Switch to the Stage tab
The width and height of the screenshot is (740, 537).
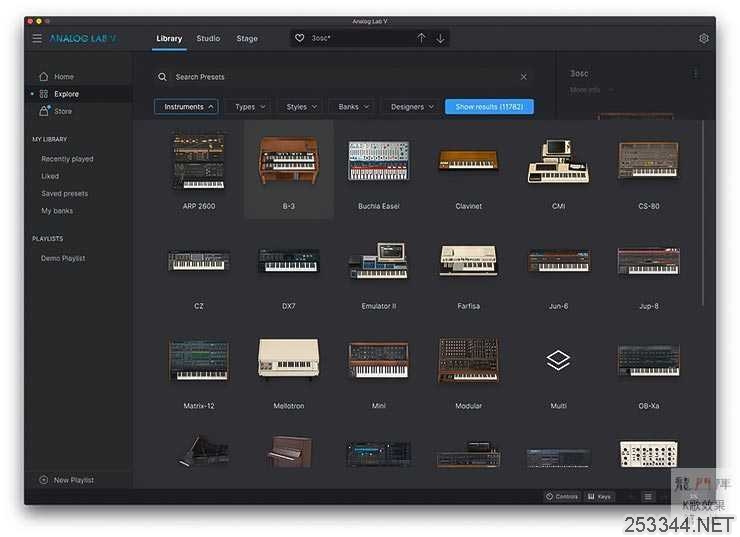(247, 38)
